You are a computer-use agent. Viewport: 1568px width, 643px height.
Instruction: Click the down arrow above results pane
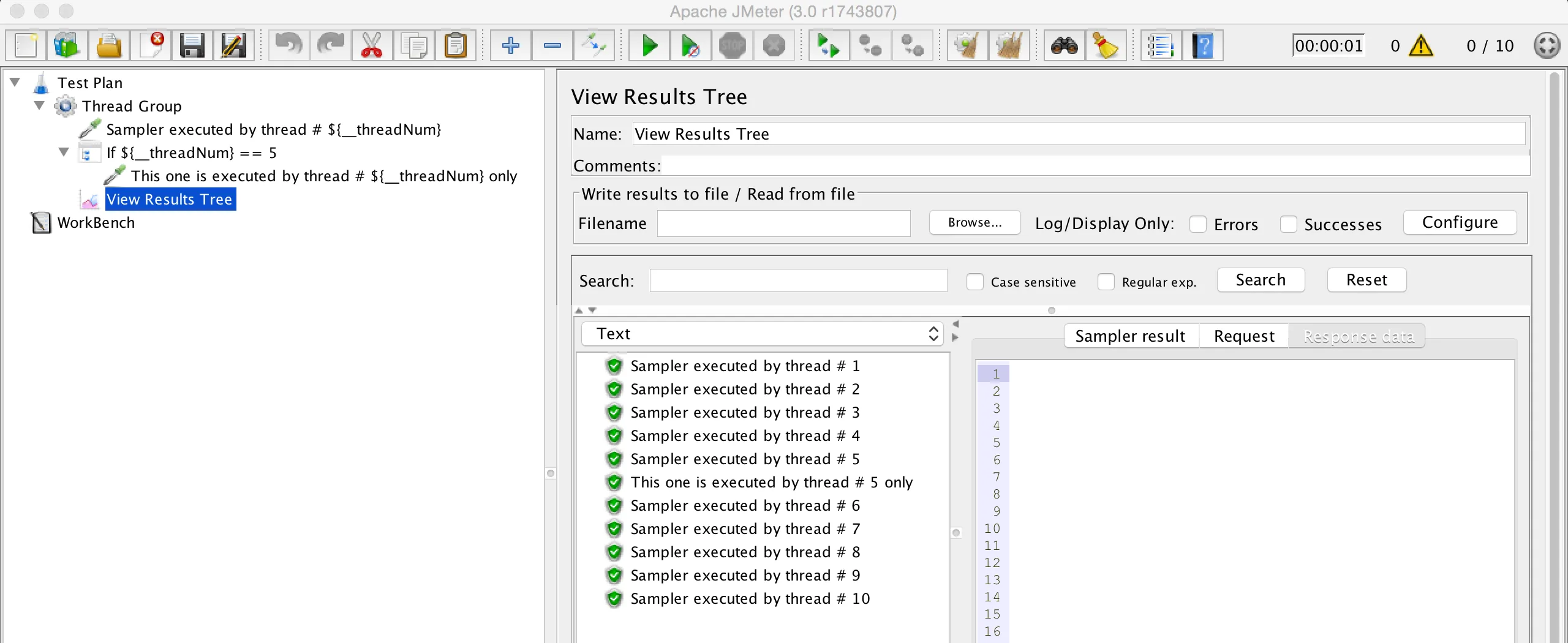[x=592, y=310]
